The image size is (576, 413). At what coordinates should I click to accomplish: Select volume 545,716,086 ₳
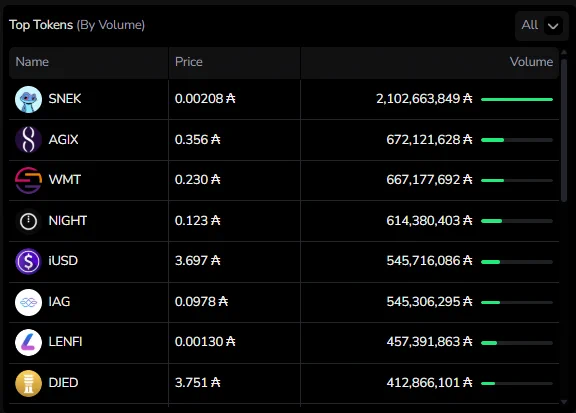[x=429, y=261]
